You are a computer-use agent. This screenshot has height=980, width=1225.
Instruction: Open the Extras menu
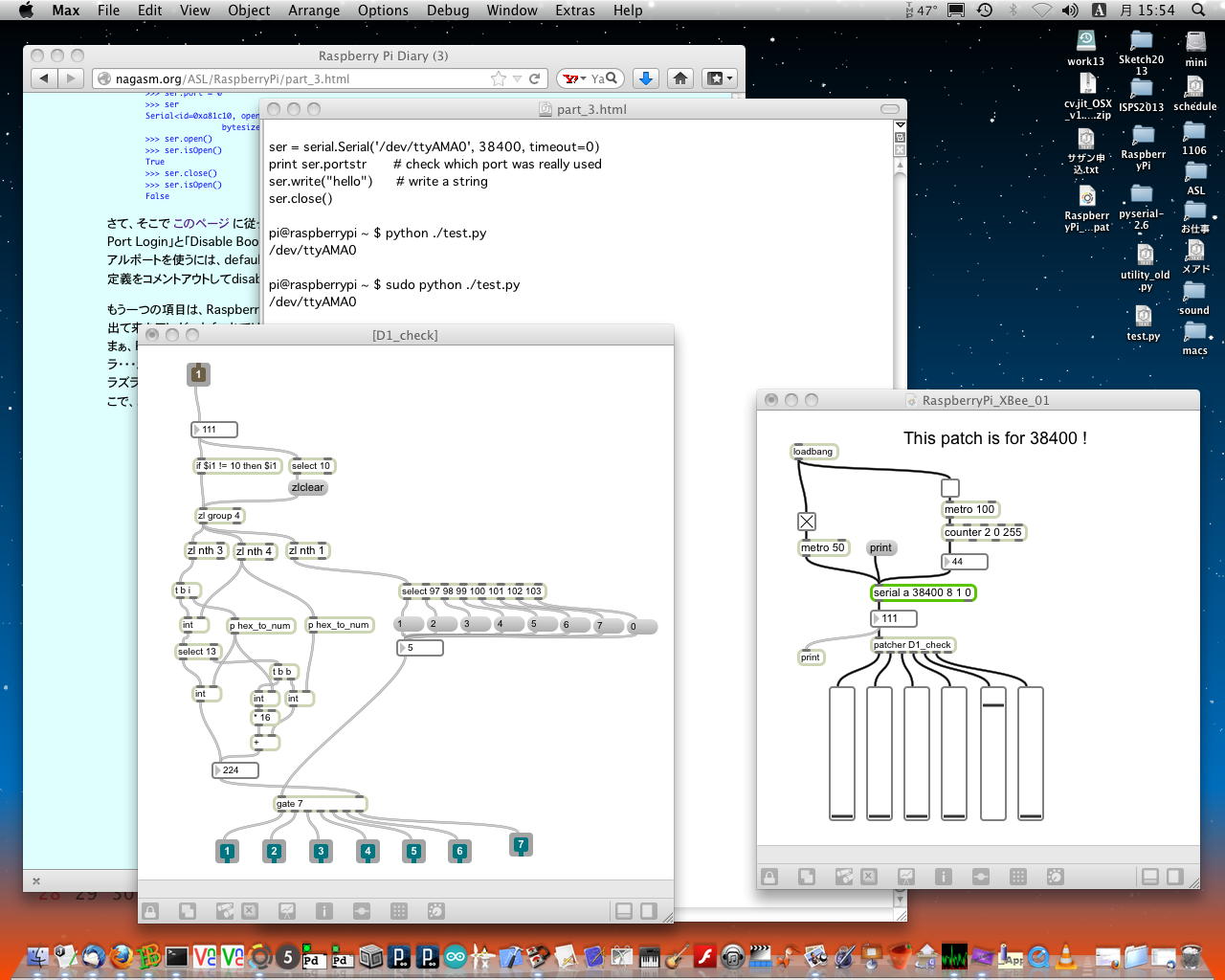coord(574,11)
